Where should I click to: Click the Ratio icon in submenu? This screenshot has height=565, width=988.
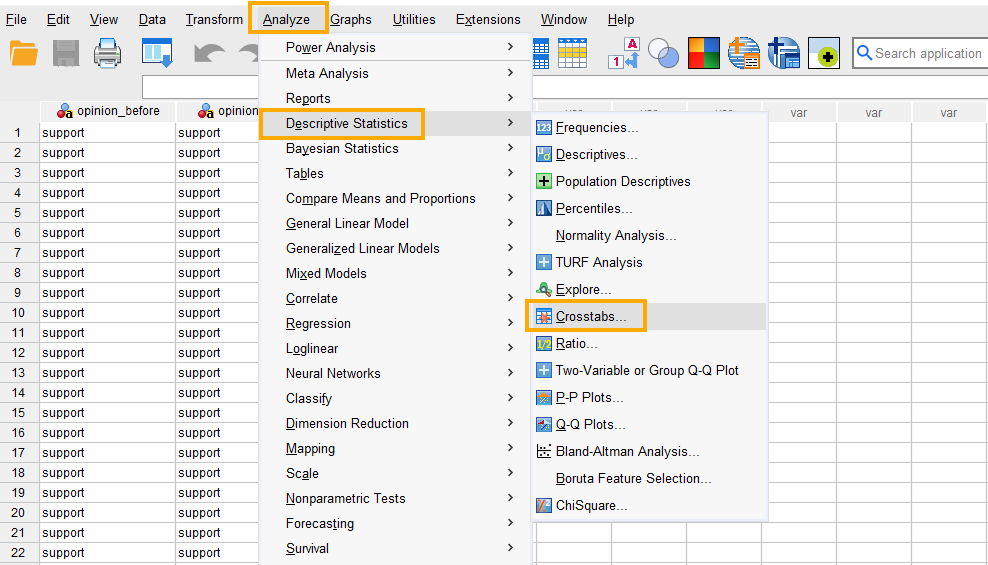(x=544, y=343)
